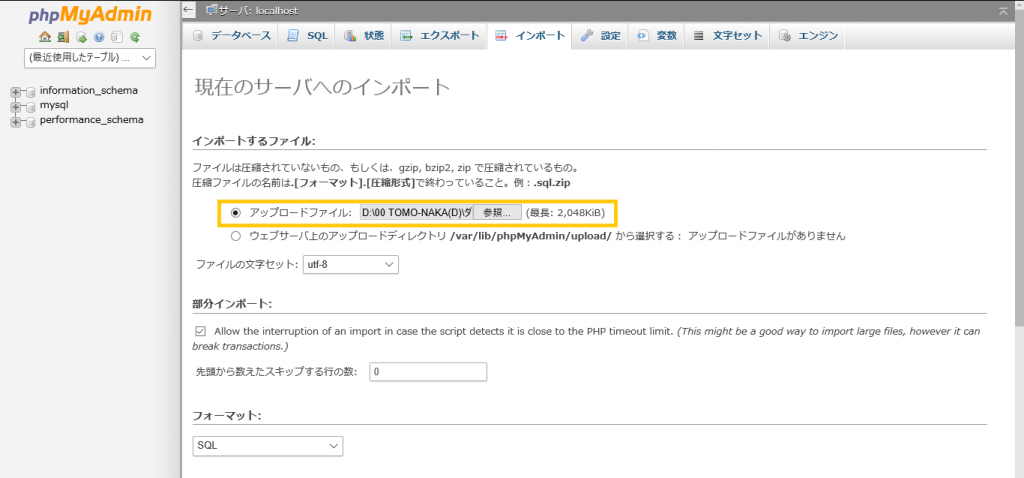Screen dimensions: 1024x478
Task: Click the performance_schema database icon
Action: [x=31, y=121]
